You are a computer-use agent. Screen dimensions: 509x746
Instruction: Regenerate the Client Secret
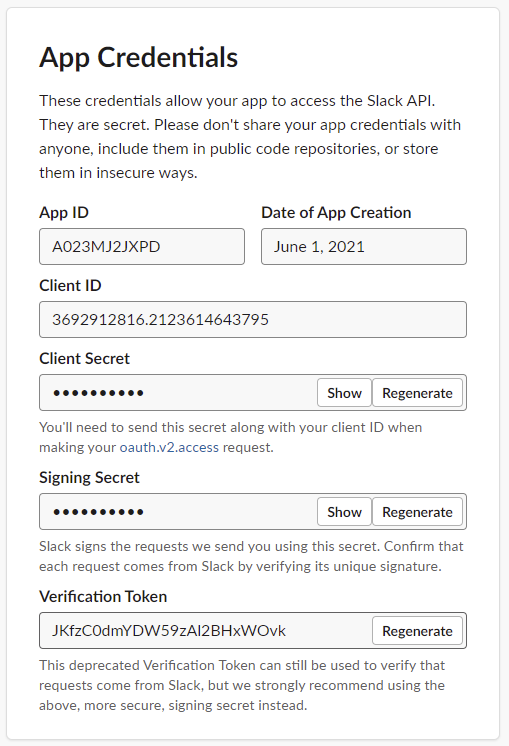tap(417, 393)
